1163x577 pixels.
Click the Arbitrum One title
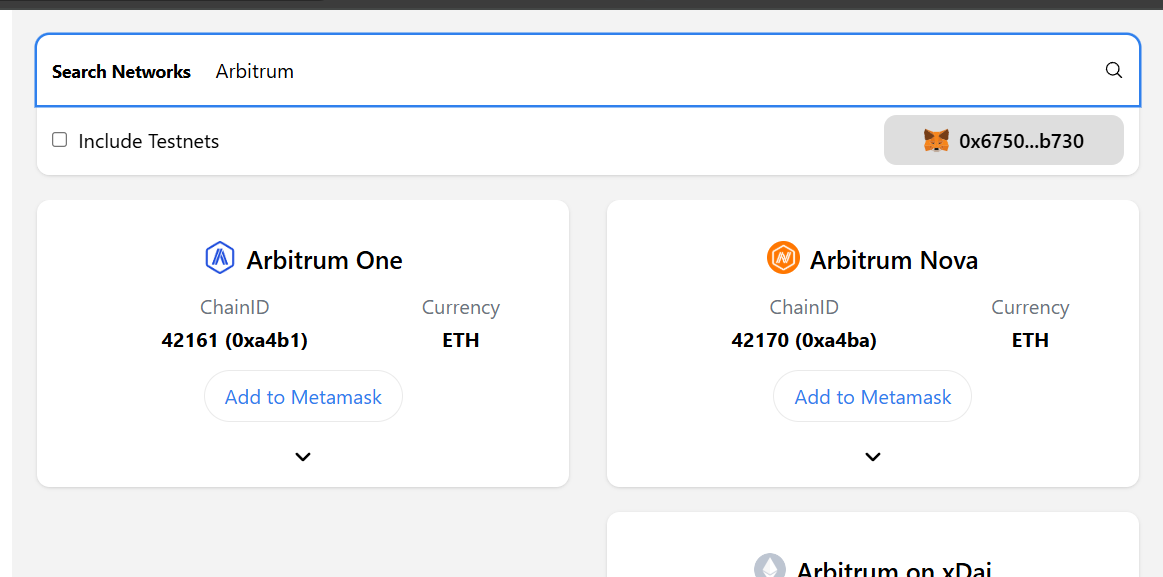coord(324,260)
